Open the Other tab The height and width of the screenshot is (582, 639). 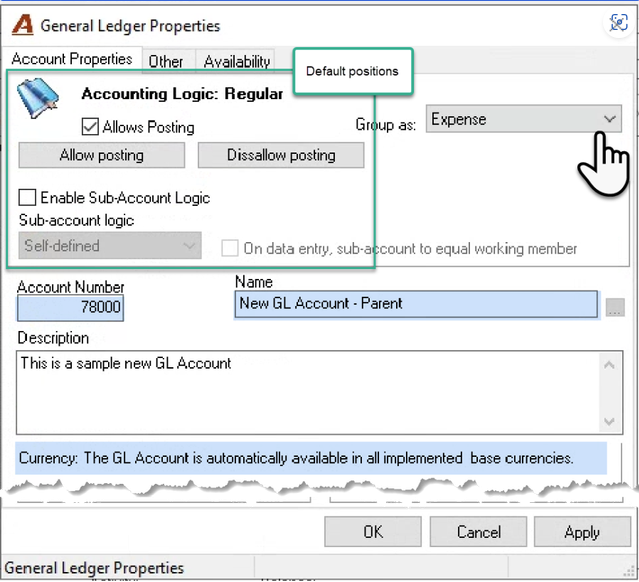coord(165,62)
